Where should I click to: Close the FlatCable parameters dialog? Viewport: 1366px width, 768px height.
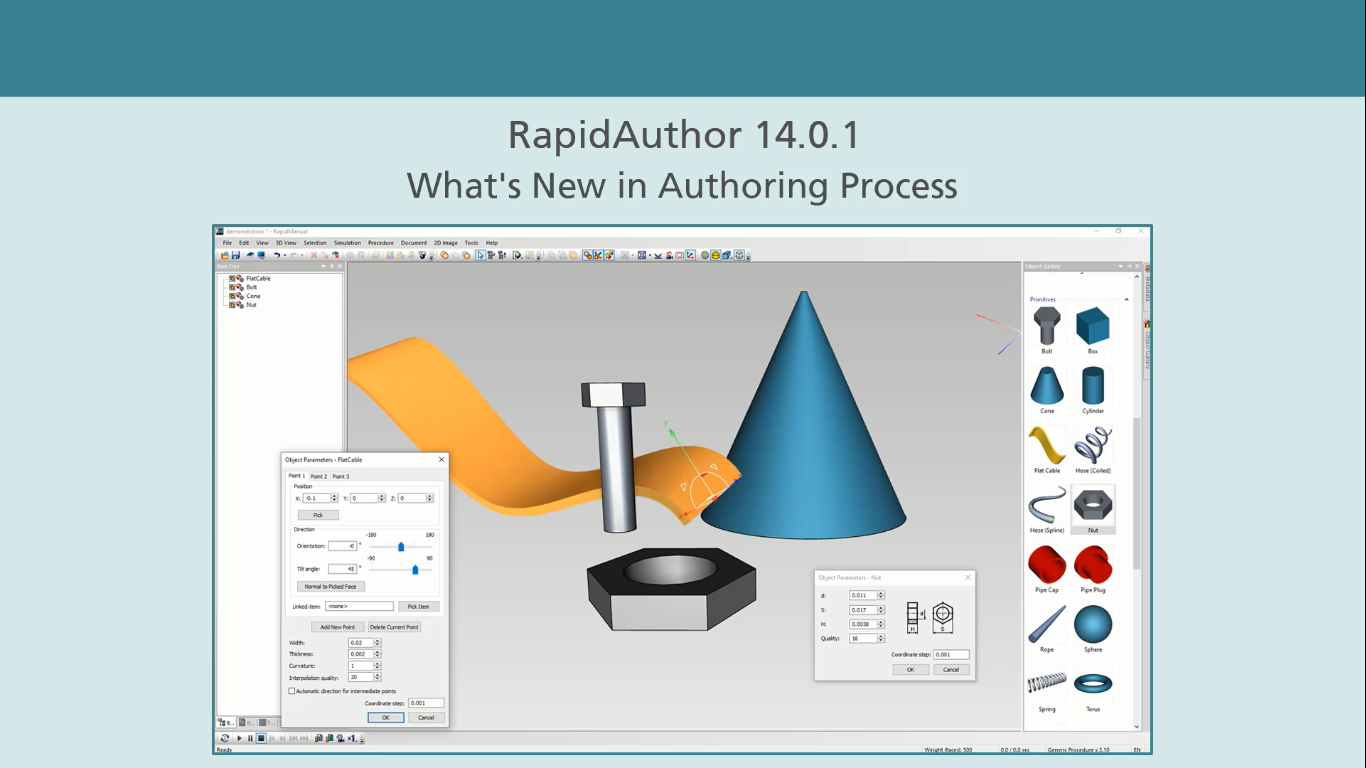pyautogui.click(x=441, y=460)
